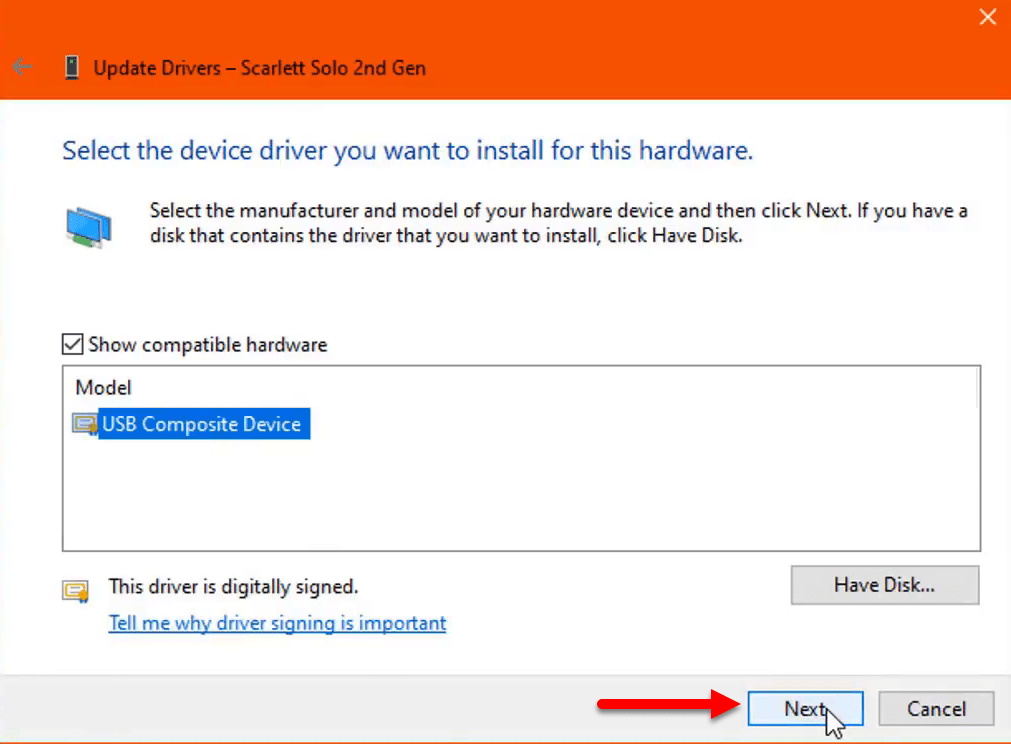1011x744 pixels.
Task: Click the Next button
Action: [x=805, y=709]
